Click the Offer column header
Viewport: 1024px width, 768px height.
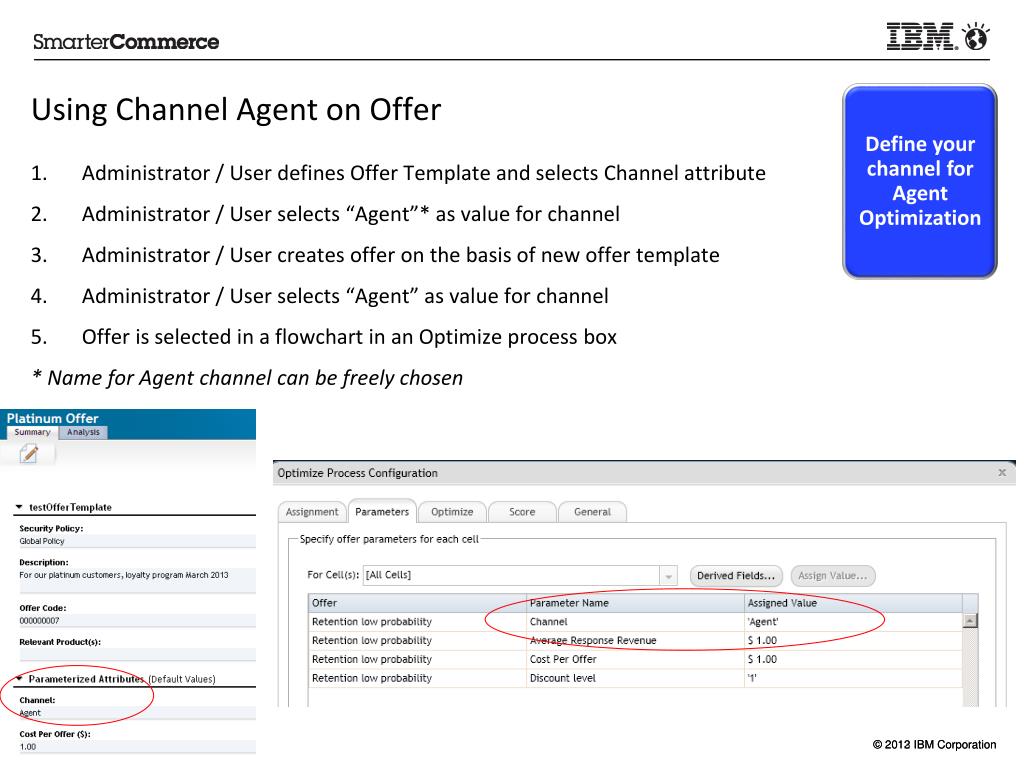click(417, 603)
